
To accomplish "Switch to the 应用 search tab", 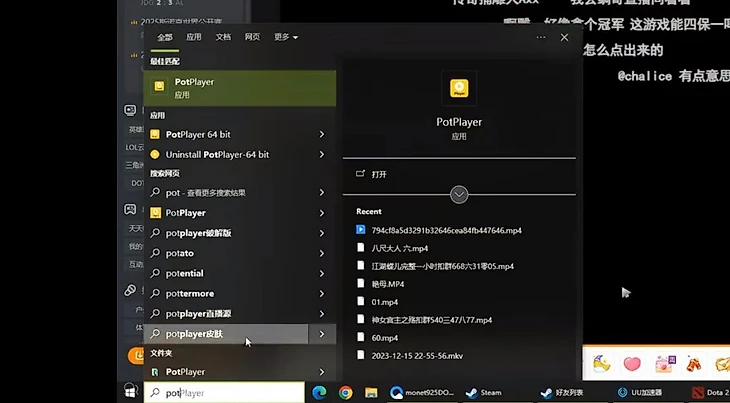I will click(x=194, y=37).
